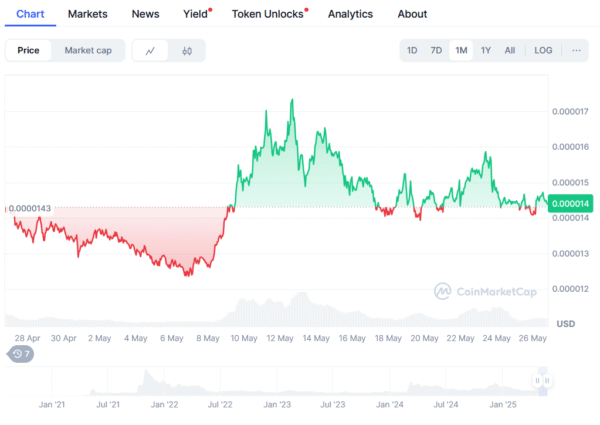
Task: Click the 14 May date label
Action: pyautogui.click(x=316, y=339)
